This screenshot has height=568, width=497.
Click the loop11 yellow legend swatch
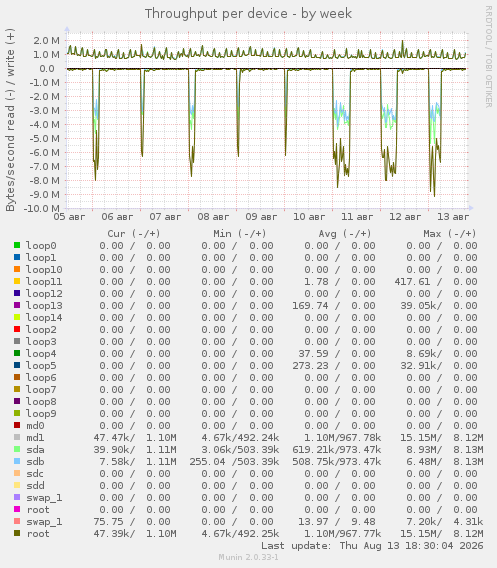point(17,281)
